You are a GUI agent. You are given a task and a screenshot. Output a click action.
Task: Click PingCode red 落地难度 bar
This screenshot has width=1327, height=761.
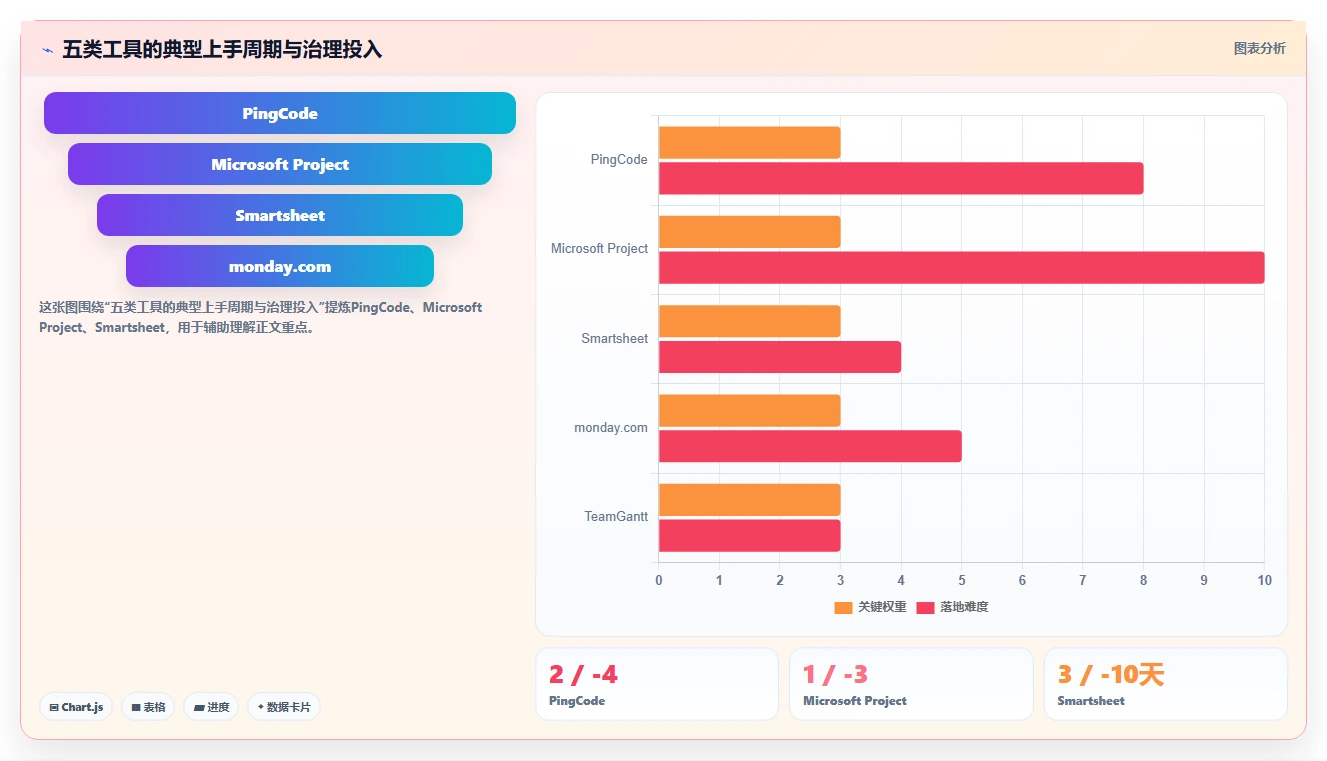pyautogui.click(x=901, y=178)
